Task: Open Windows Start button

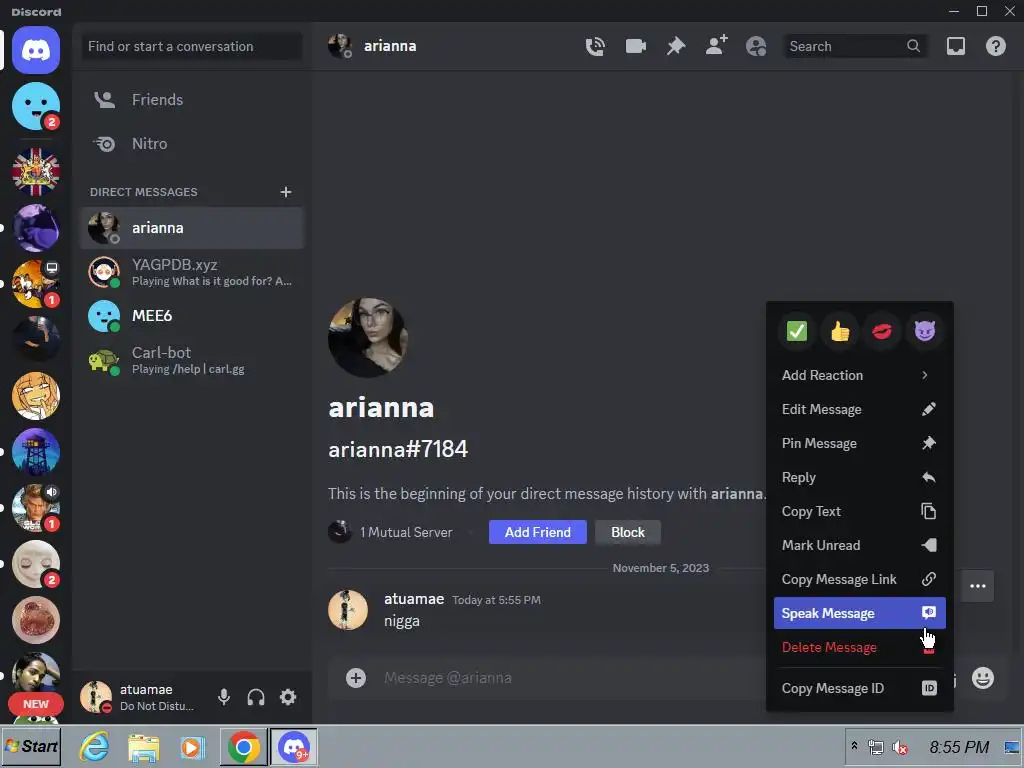Action: 31,746
